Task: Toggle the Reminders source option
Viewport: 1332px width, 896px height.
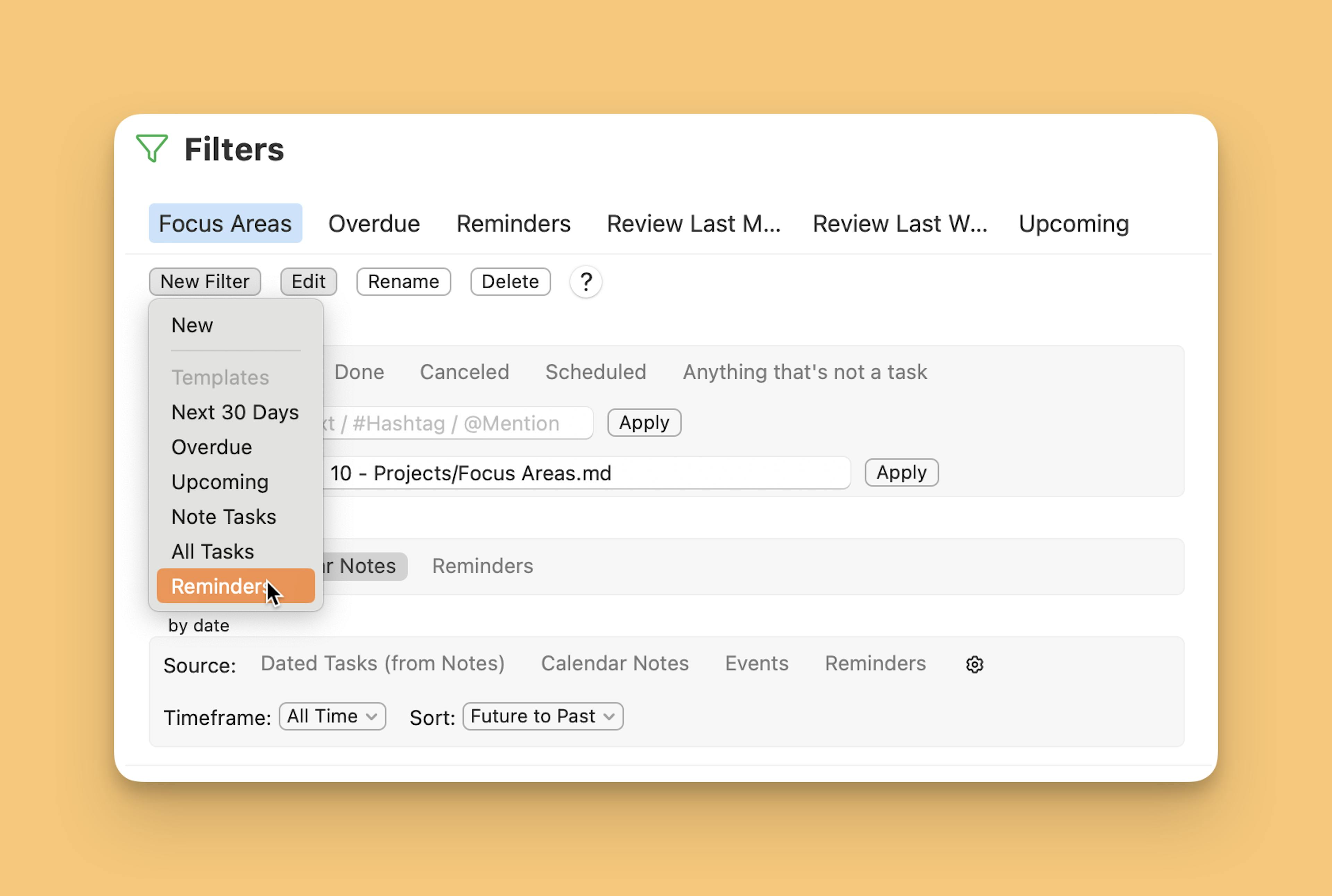Action: (x=875, y=663)
